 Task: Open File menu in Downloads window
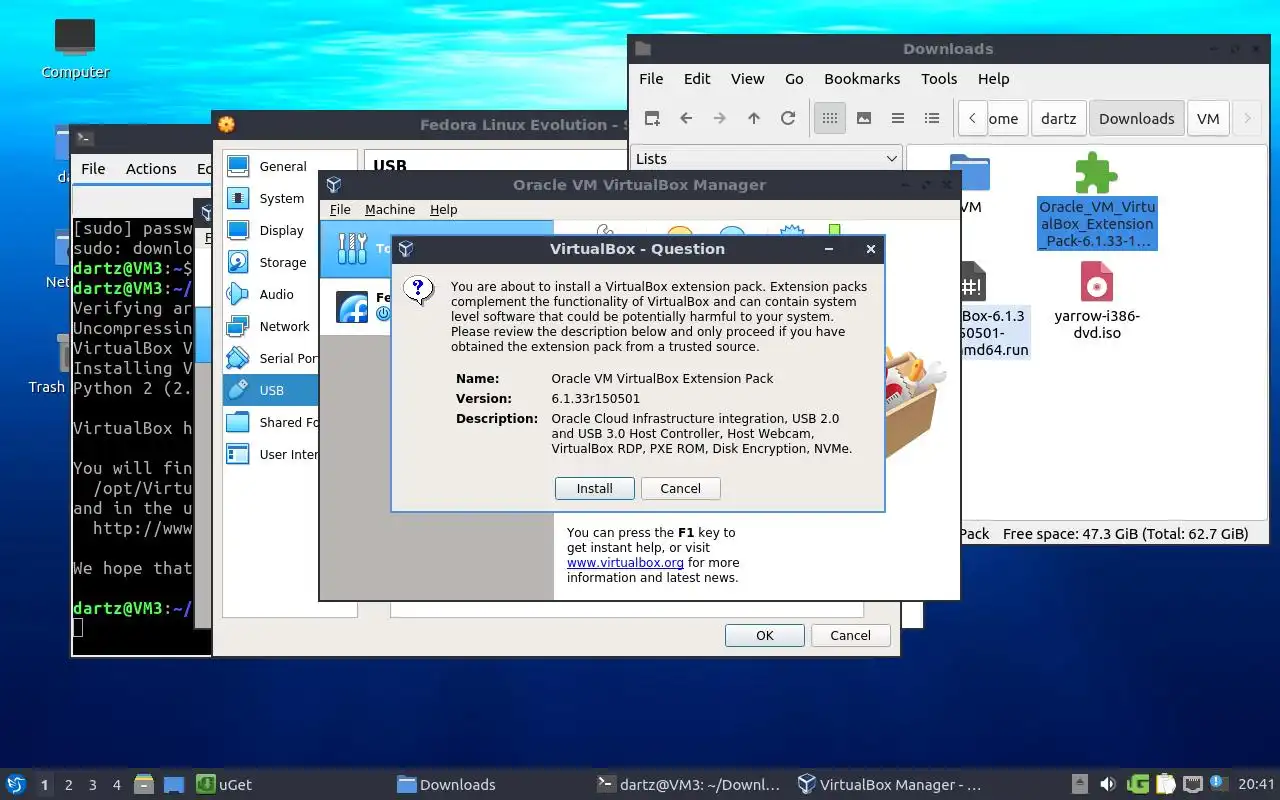tap(651, 79)
